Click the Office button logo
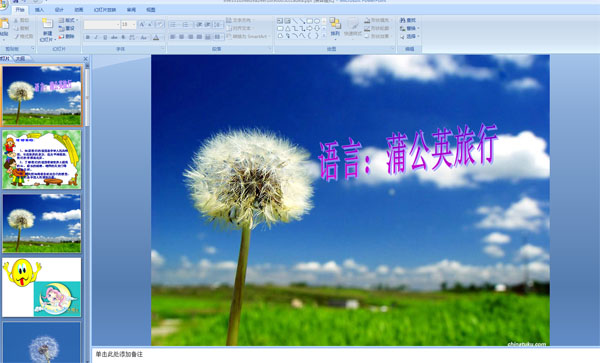The height and width of the screenshot is (363, 600). [3, 5]
